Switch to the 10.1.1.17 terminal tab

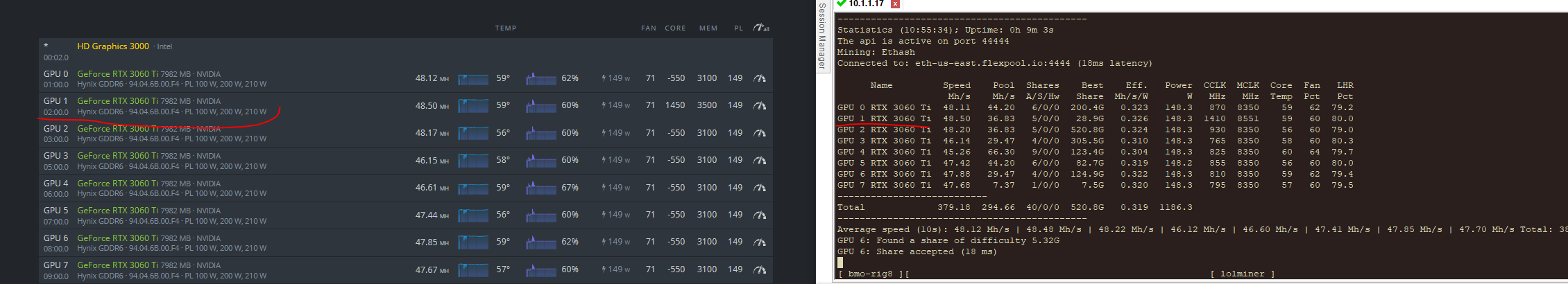tap(867, 3)
